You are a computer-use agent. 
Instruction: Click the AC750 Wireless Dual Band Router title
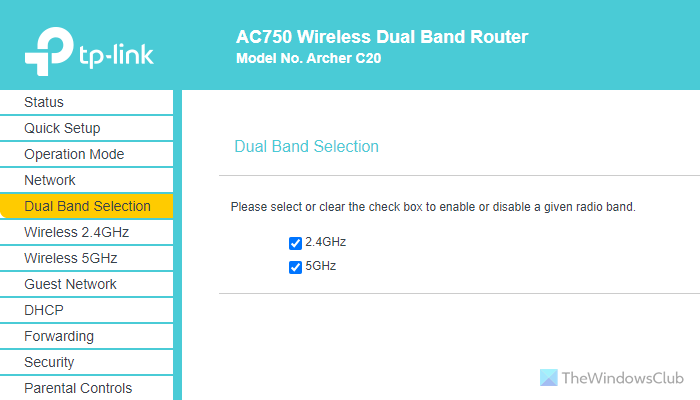[381, 37]
